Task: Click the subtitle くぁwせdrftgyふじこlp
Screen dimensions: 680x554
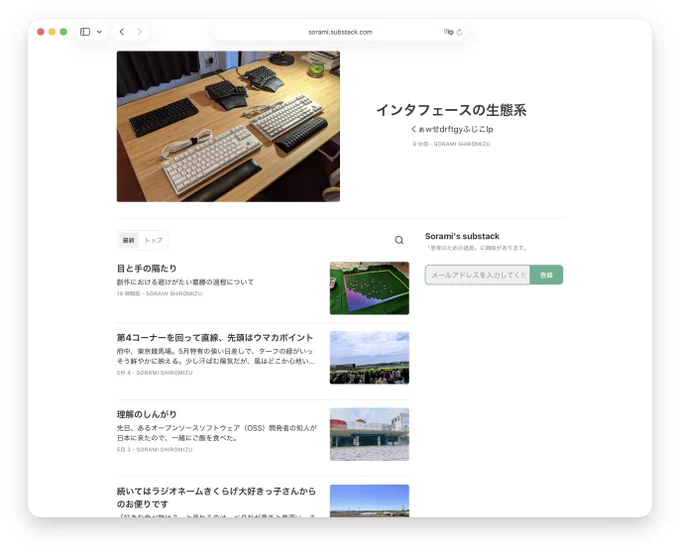Action: coord(451,129)
